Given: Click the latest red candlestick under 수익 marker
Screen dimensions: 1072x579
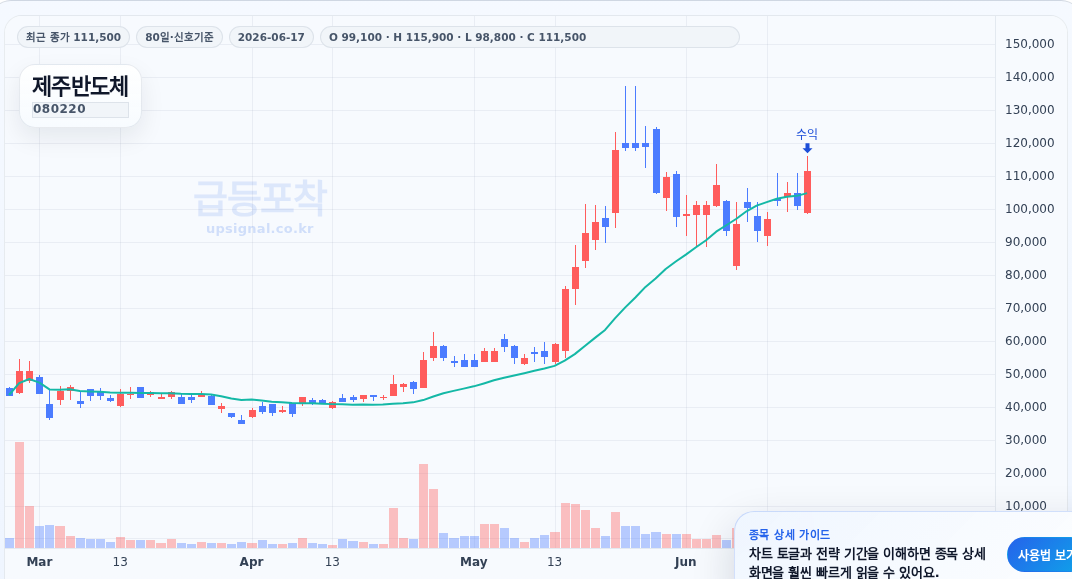Looking at the screenshot, I should (807, 192).
